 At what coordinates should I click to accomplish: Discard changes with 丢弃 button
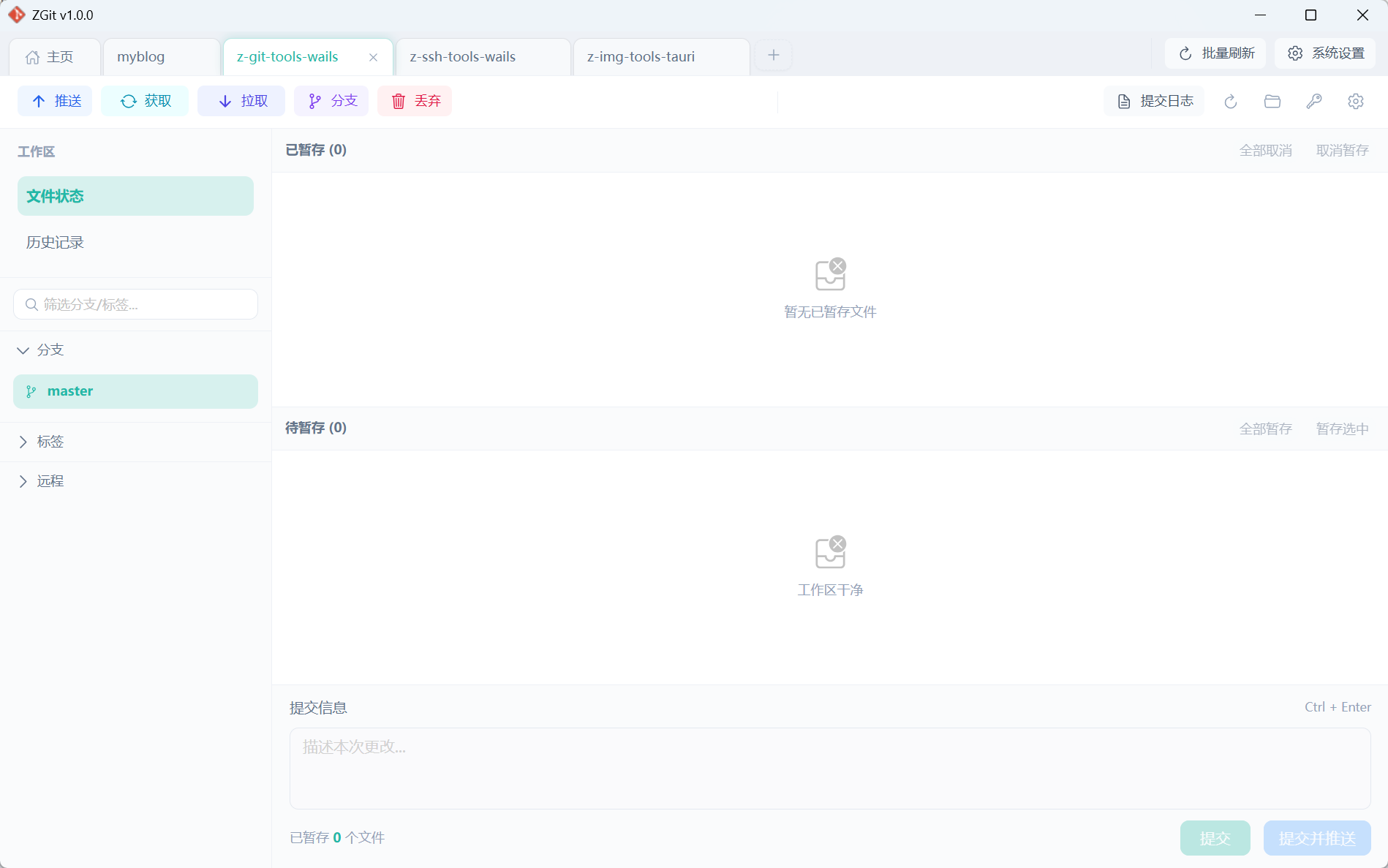click(415, 101)
